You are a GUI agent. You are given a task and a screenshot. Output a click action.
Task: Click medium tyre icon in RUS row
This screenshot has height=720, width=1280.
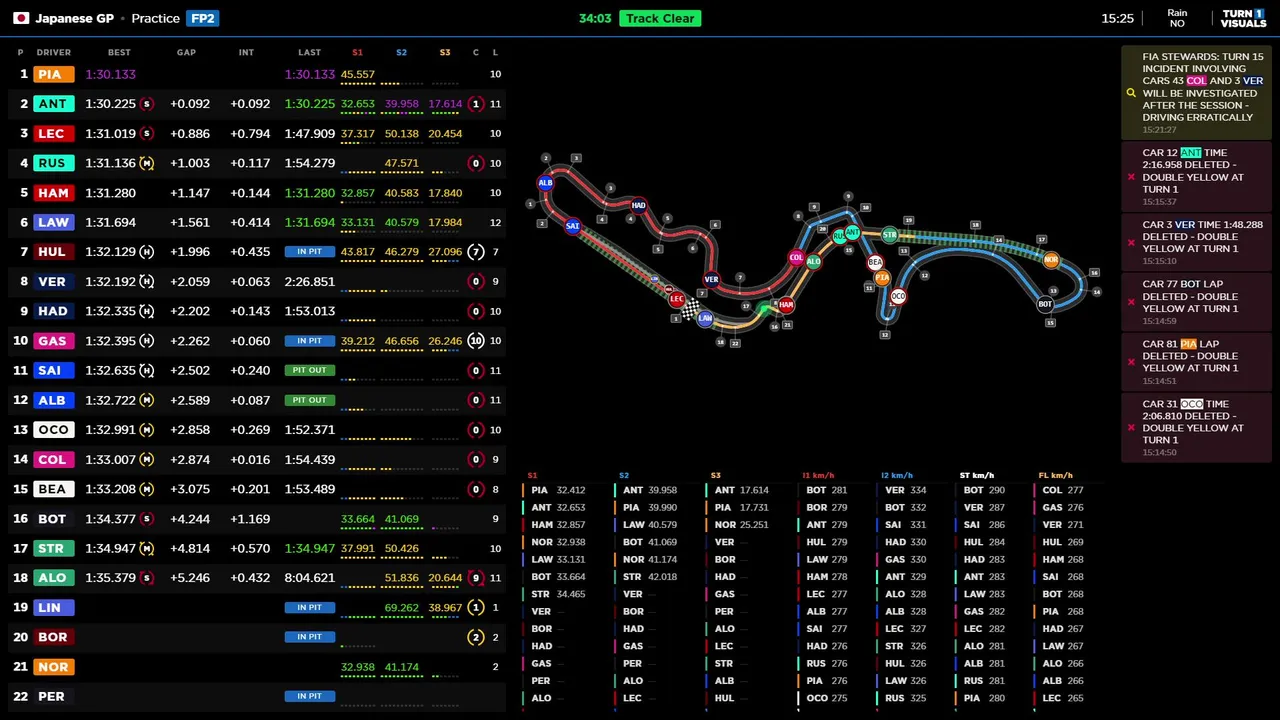pyautogui.click(x=147, y=163)
